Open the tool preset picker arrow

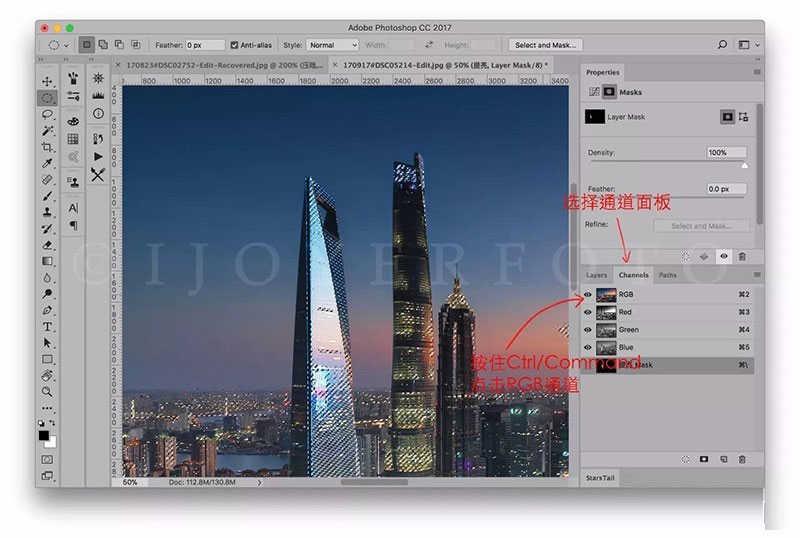pyautogui.click(x=66, y=45)
